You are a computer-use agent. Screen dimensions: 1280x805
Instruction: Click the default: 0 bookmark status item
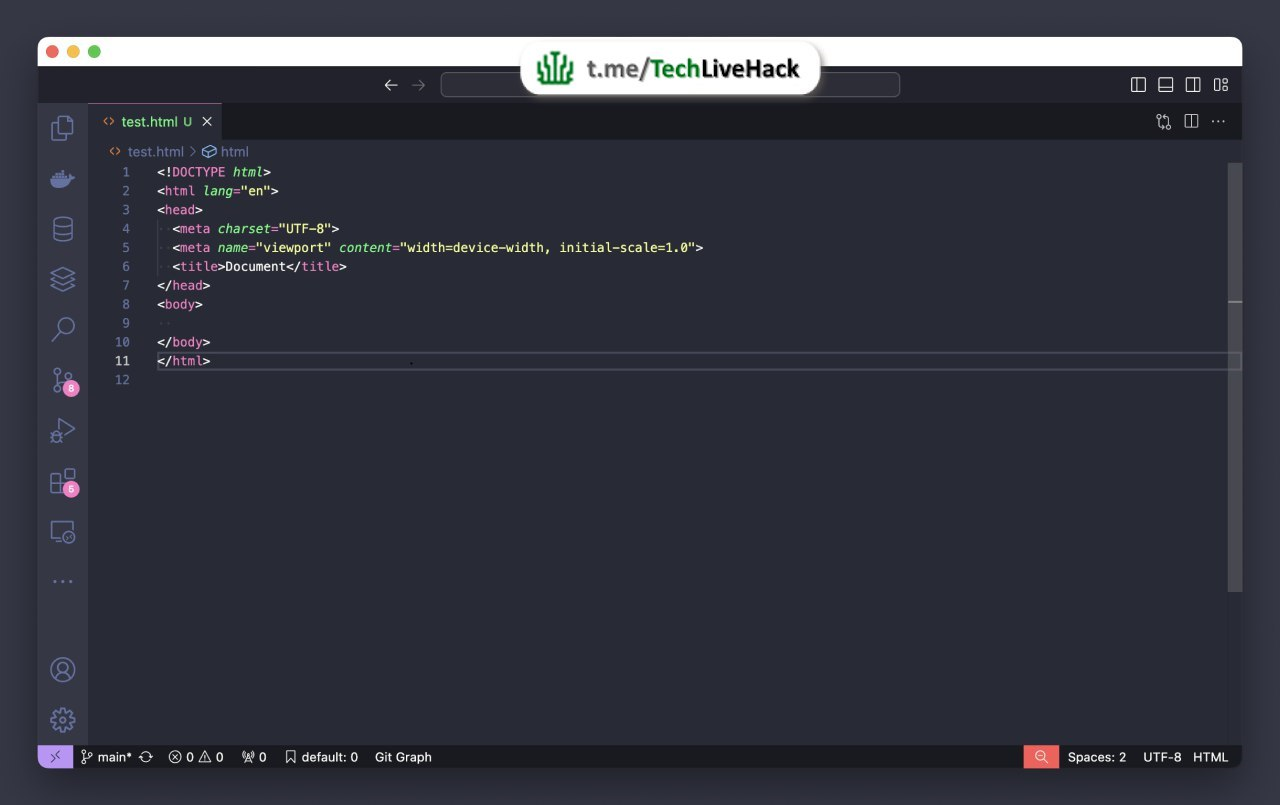pos(321,757)
